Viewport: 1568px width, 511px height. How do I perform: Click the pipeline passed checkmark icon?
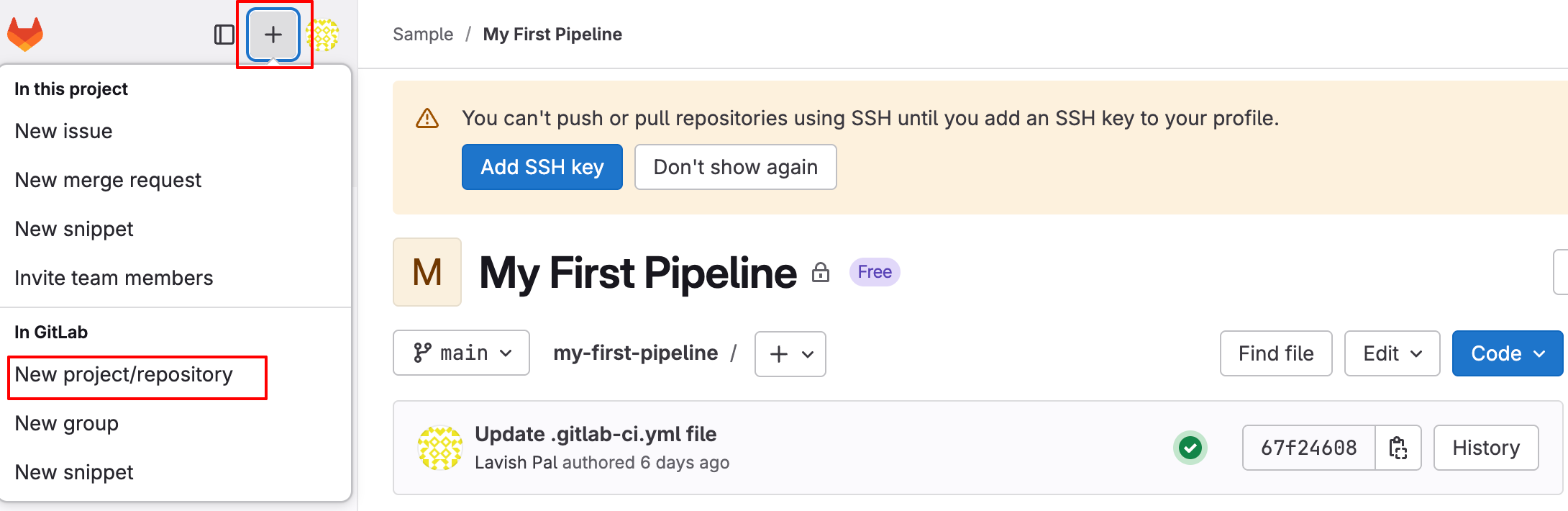pos(1190,448)
